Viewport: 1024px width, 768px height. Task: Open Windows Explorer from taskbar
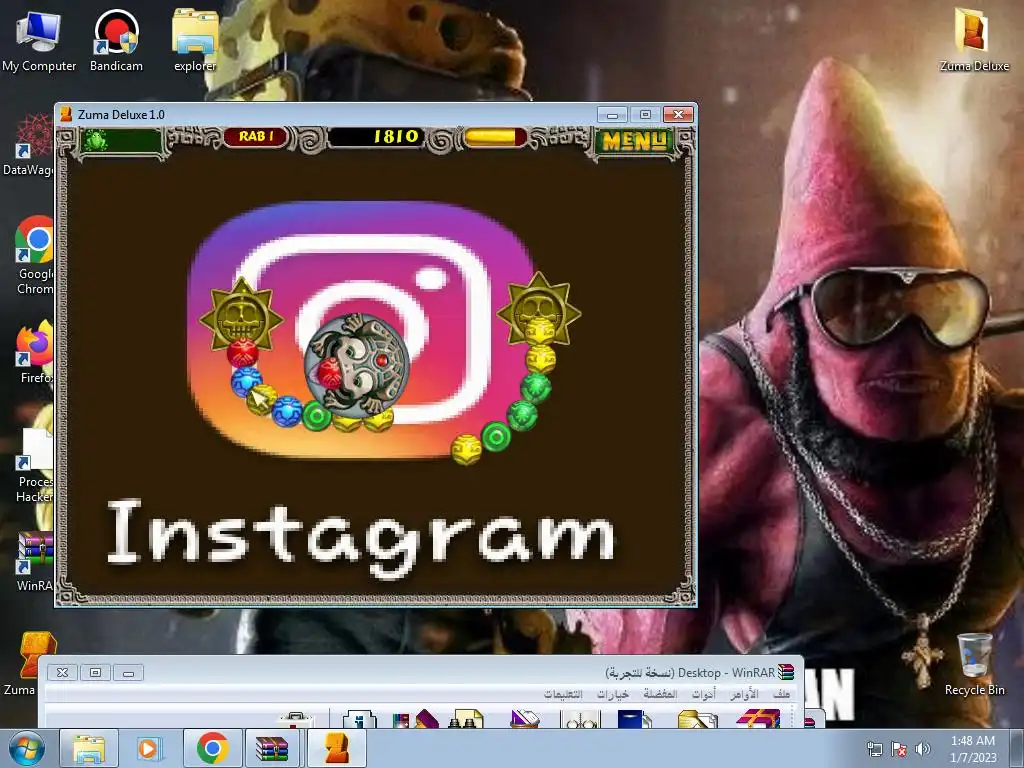coord(89,748)
